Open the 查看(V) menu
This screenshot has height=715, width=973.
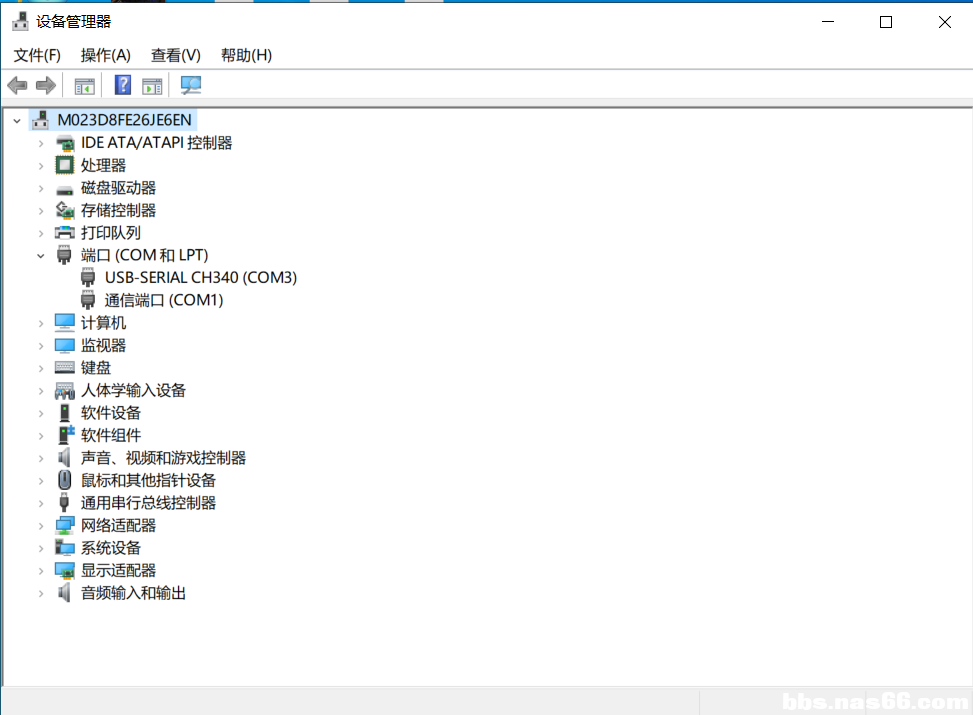coord(175,55)
